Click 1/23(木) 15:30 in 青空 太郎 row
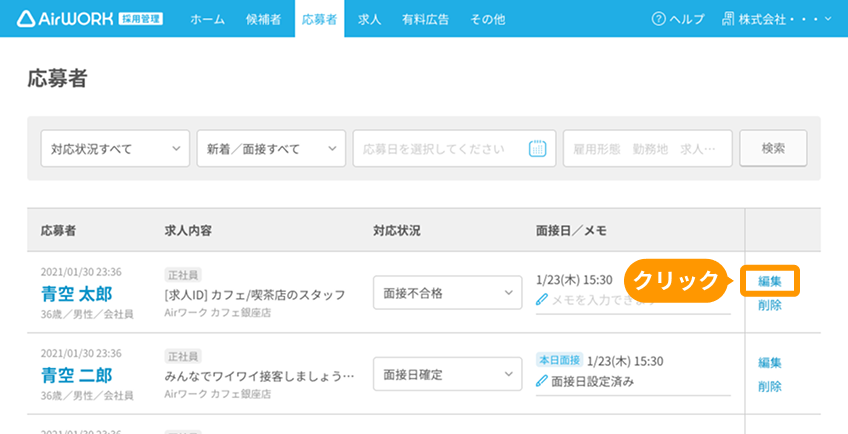The width and height of the screenshot is (848, 434). [x=574, y=280]
